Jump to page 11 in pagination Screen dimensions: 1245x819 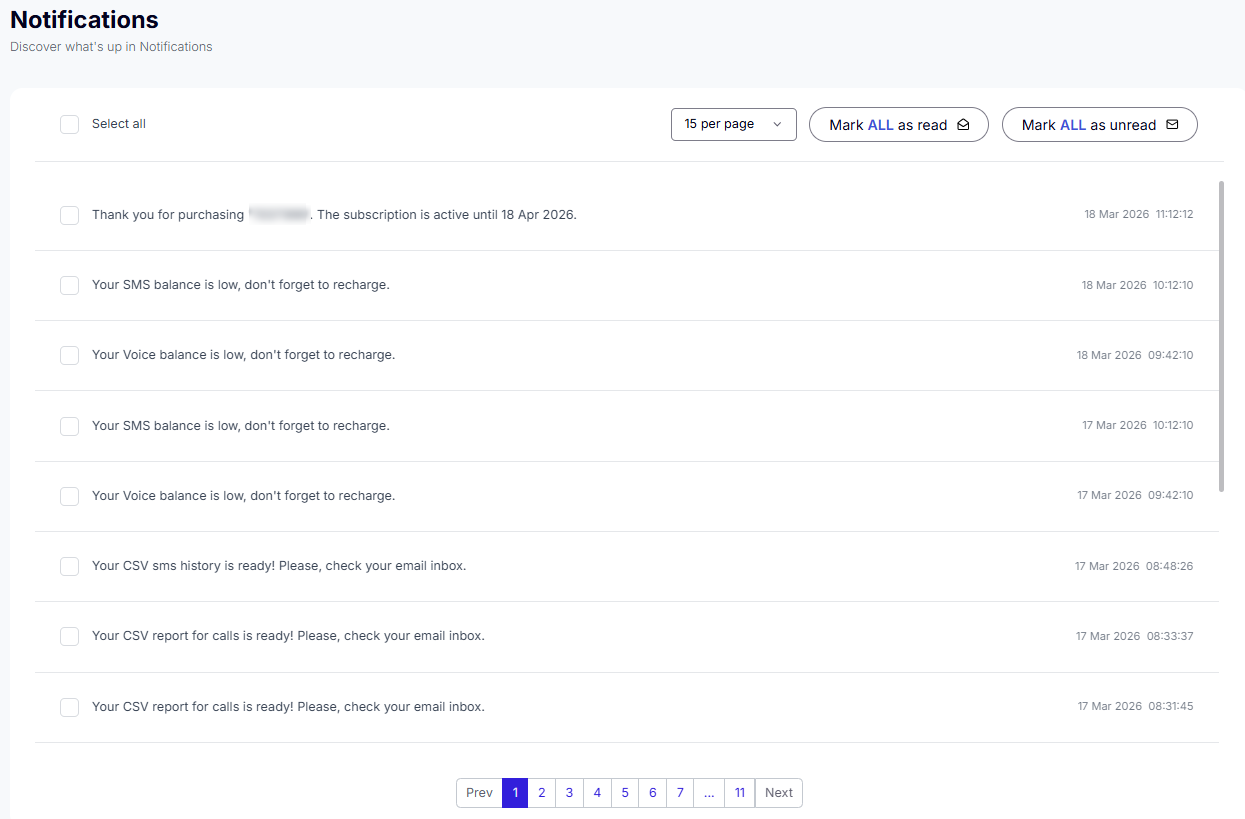pos(739,793)
